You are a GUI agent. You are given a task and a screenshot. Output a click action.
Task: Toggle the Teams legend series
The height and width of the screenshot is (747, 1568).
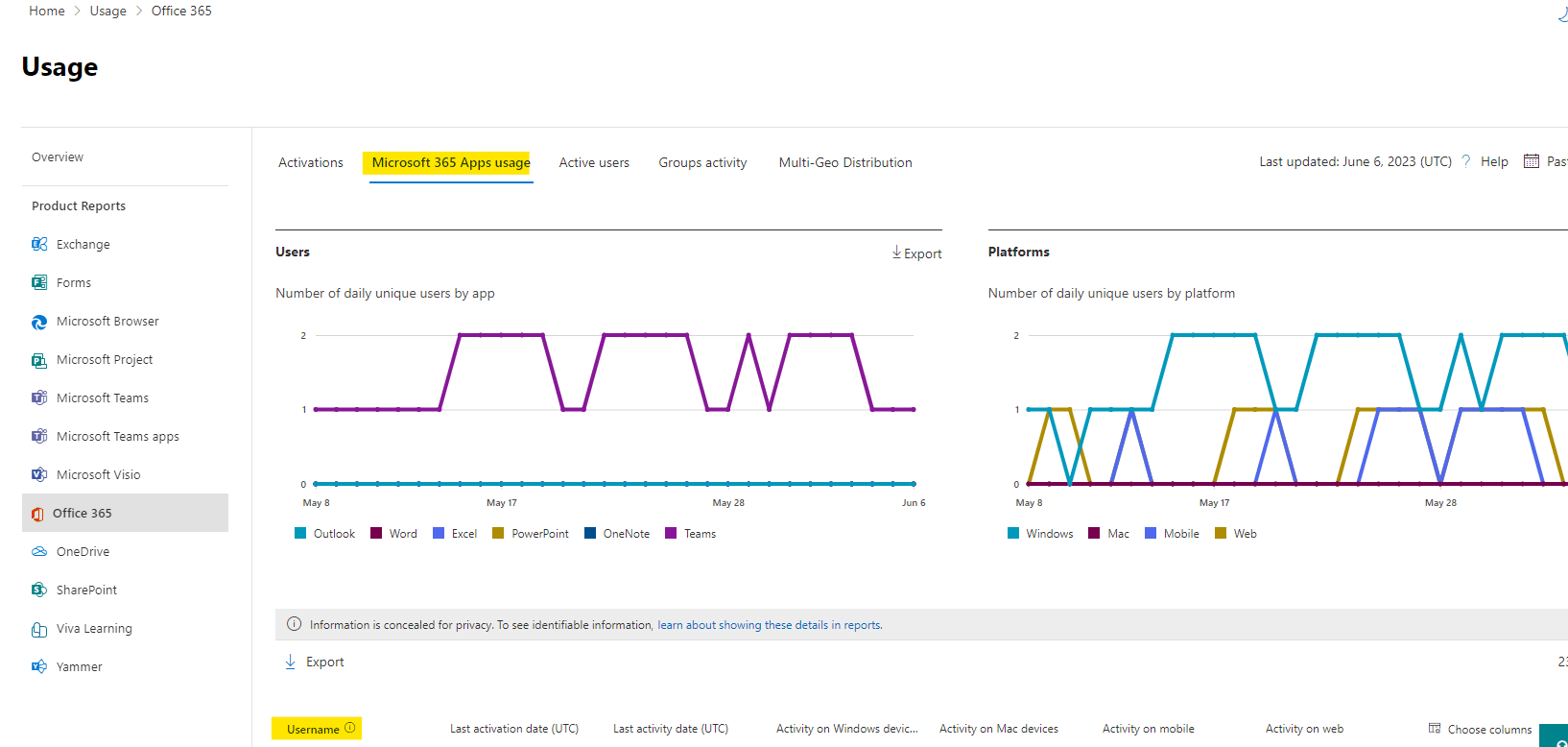point(690,533)
